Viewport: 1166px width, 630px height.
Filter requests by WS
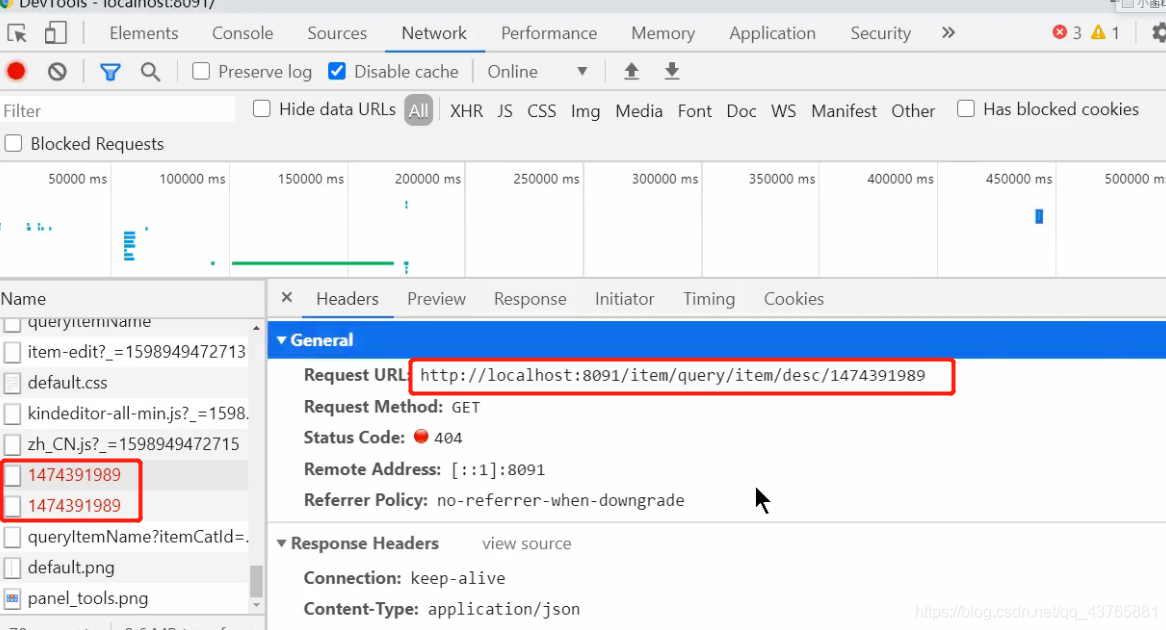pos(784,111)
